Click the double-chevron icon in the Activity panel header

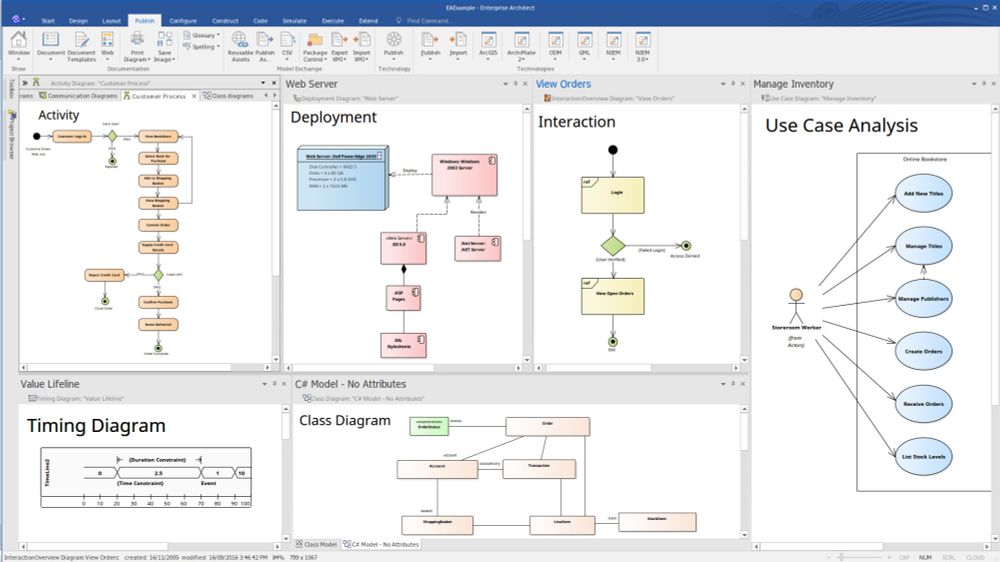(x=24, y=83)
